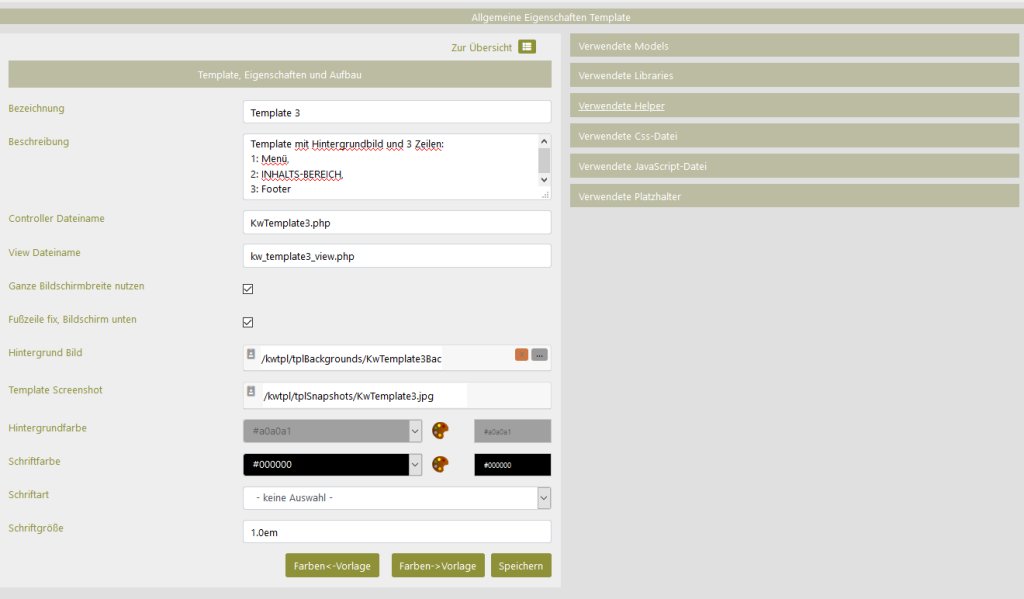The image size is (1024, 599).
Task: Click the Zur Übersicht list icon
Action: point(526,47)
